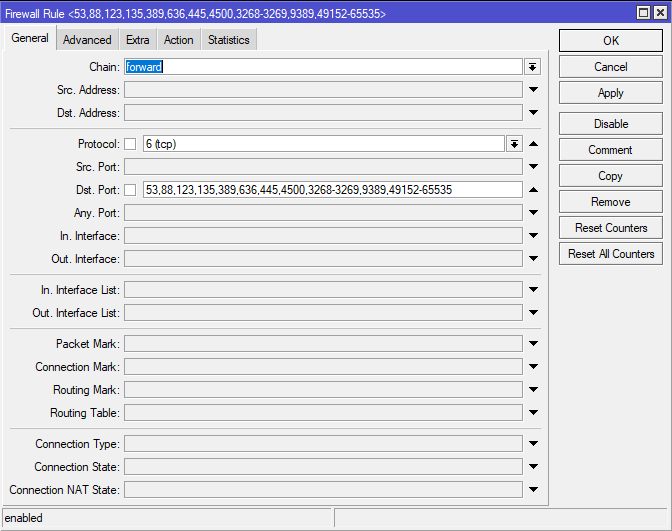Expand the Out. Interface field
Screen dimensions: 672x531
533,259
